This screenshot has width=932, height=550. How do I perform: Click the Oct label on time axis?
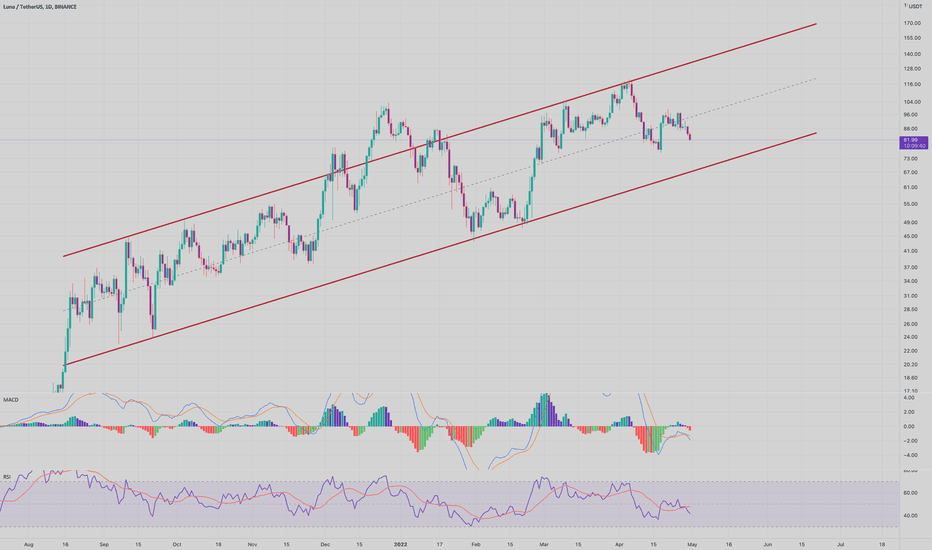(x=177, y=544)
